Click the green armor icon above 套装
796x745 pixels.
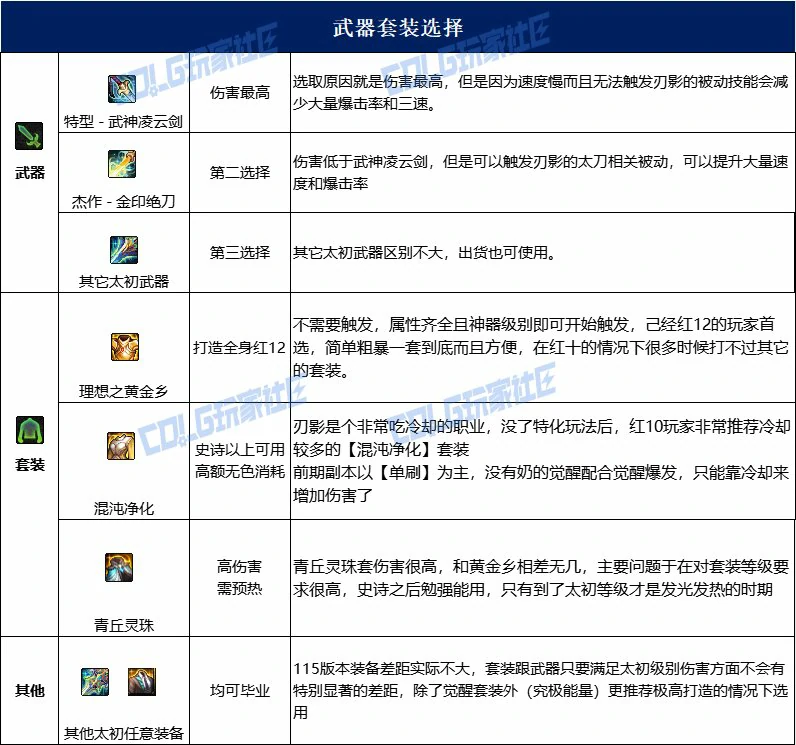point(30,430)
